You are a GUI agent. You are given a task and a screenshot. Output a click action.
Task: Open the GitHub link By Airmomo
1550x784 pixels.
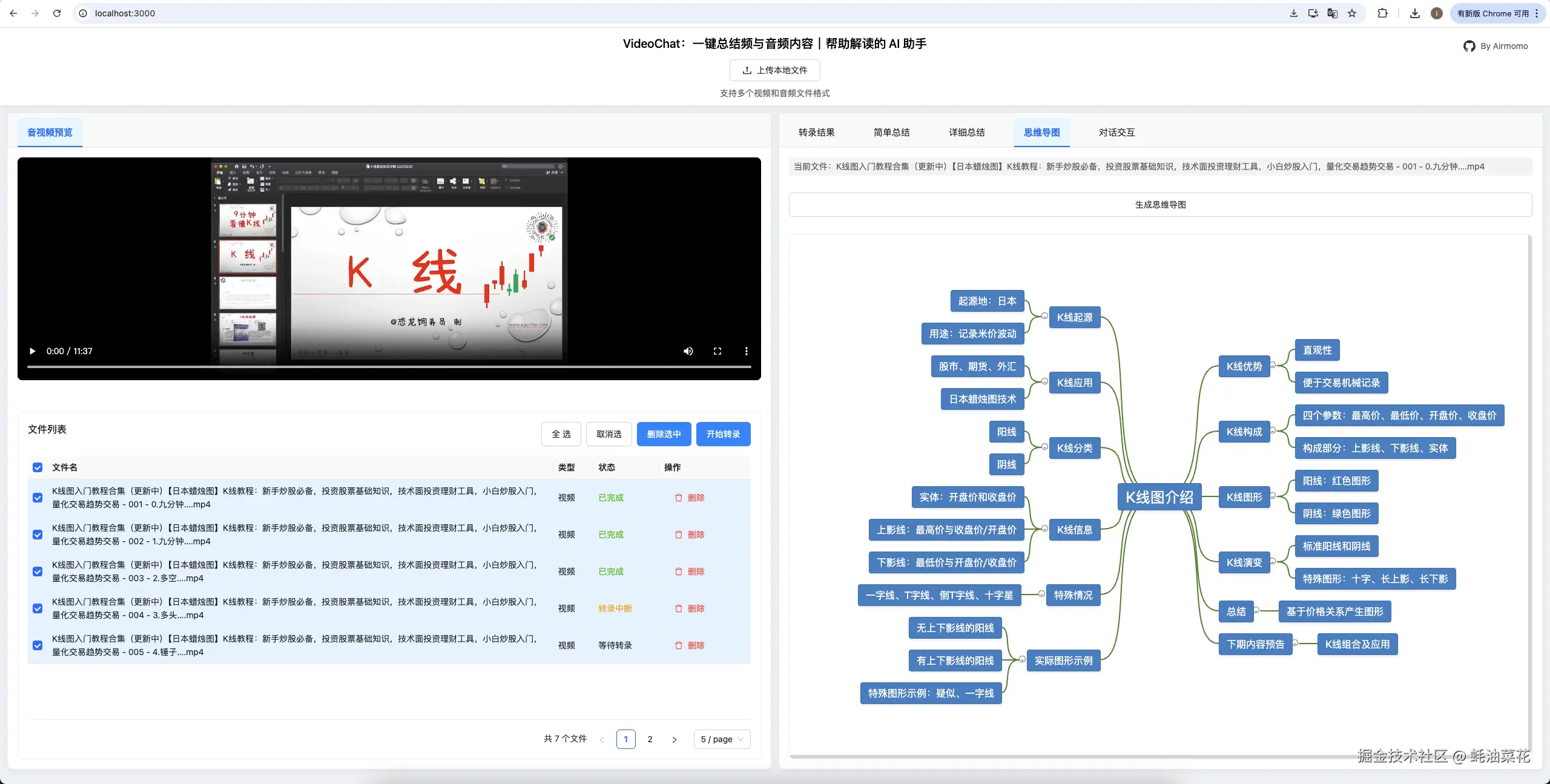[1494, 46]
